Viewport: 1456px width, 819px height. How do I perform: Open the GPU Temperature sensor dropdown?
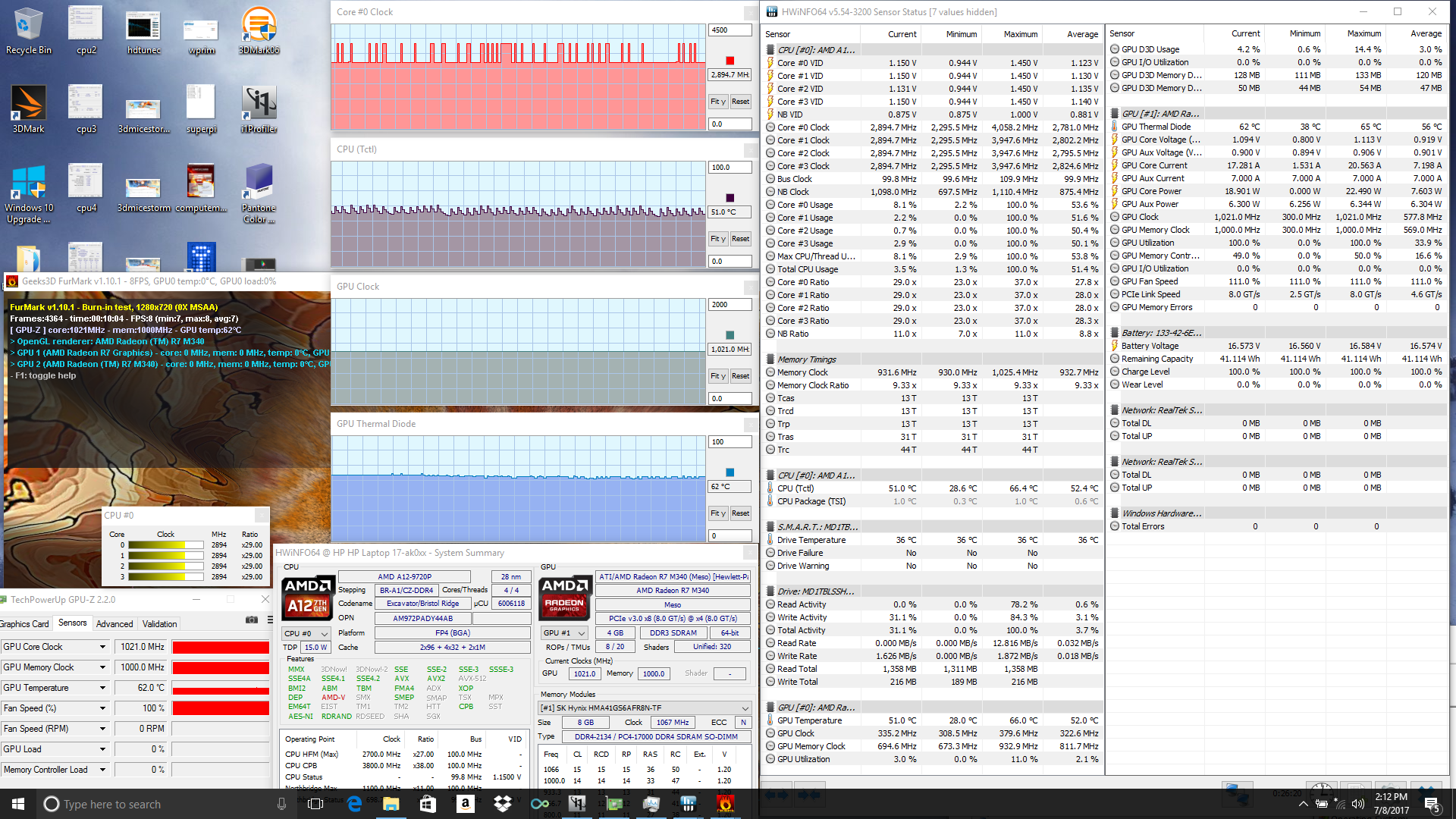tap(102, 688)
